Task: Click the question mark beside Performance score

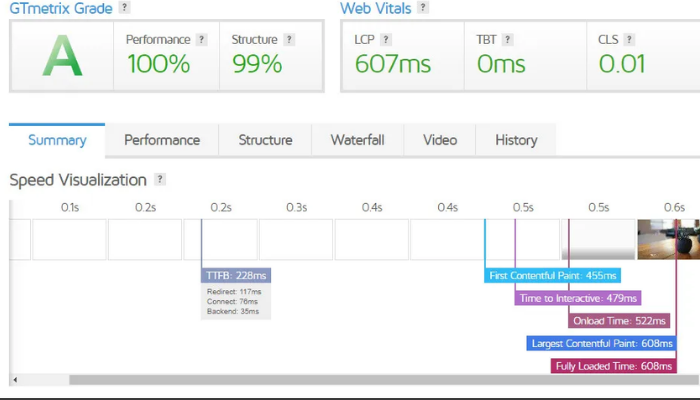Action: 201,40
